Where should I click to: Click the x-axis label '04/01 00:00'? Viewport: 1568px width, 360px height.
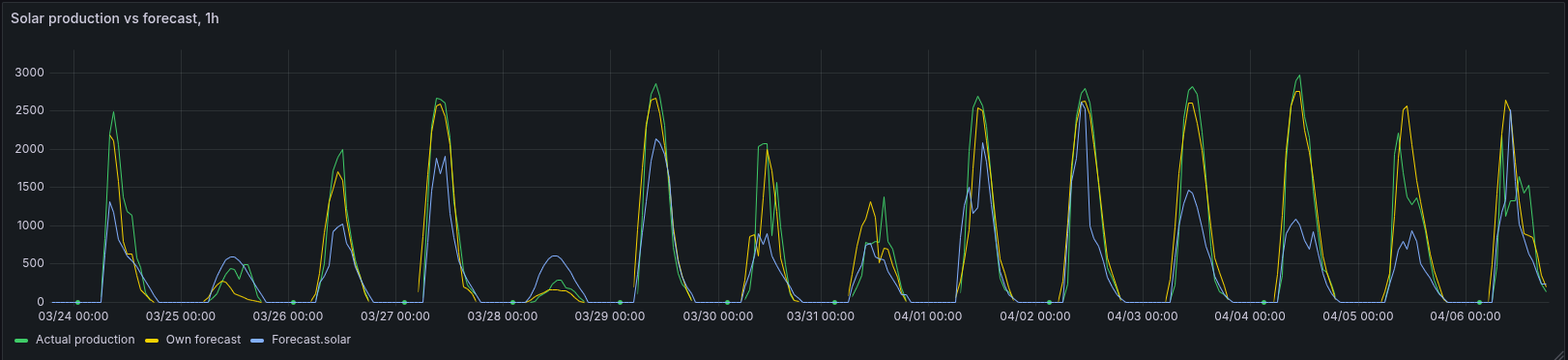[928, 316]
